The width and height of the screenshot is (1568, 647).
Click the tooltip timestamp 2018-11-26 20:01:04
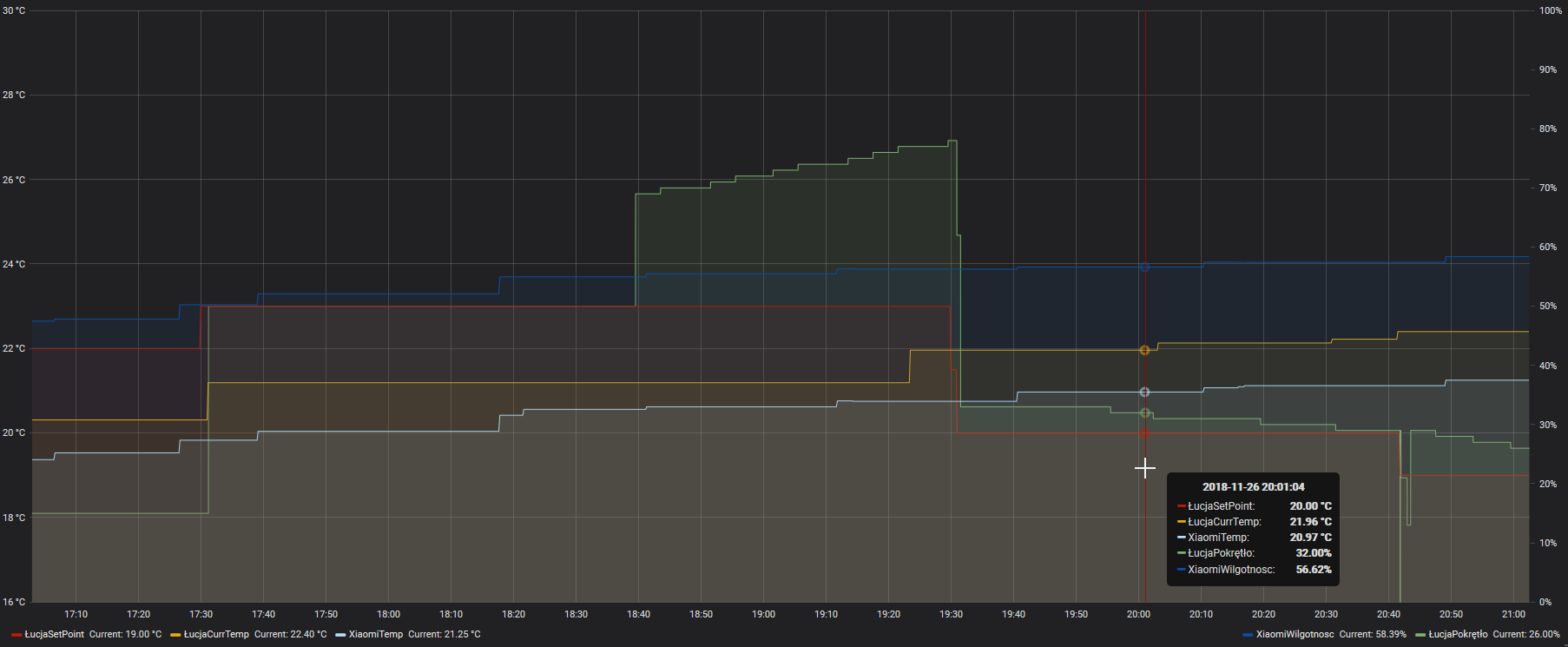click(1253, 487)
